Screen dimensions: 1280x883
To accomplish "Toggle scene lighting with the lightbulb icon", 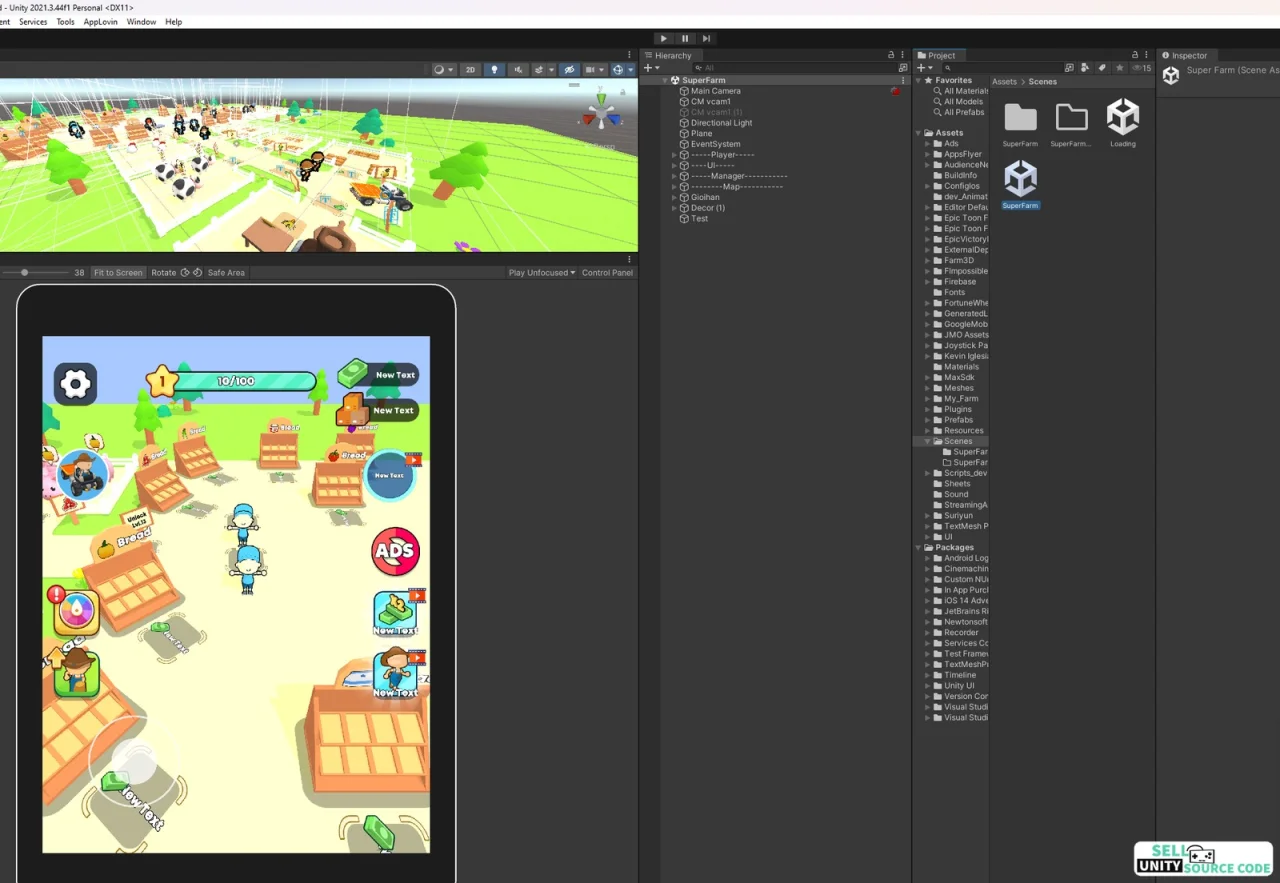I will click(494, 70).
